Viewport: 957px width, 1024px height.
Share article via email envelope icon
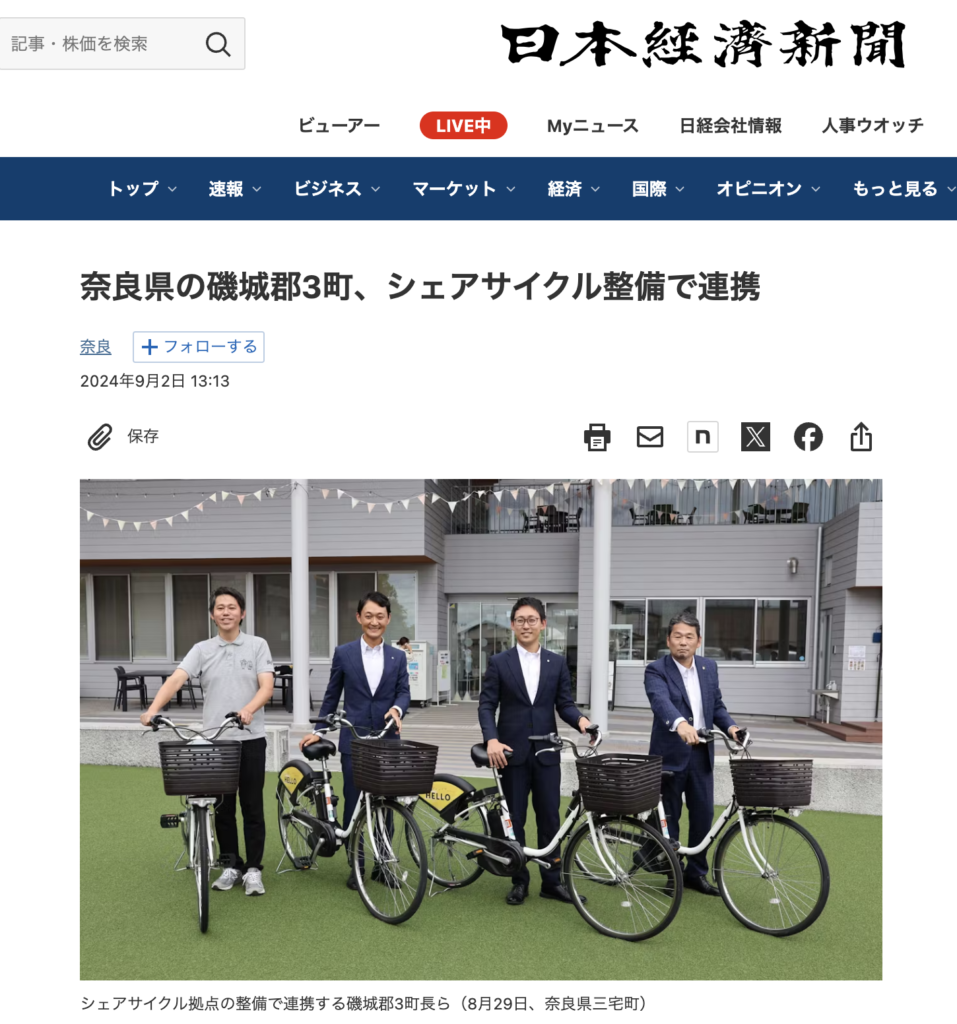point(650,437)
